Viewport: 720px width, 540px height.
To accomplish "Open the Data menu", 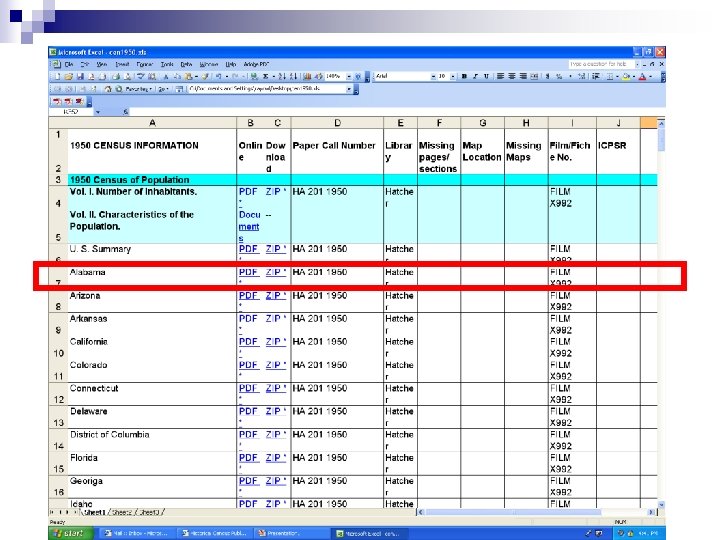I will click(x=186, y=64).
